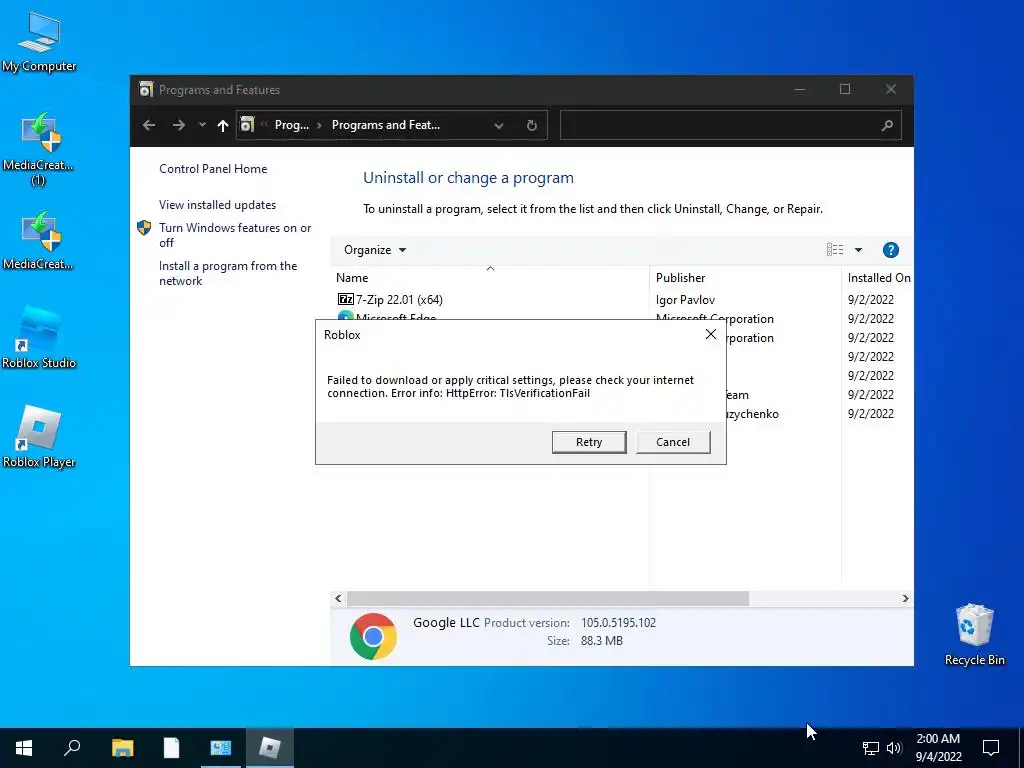This screenshot has width=1024, height=768.
Task: Click the Programs and Features title bar icon
Action: click(x=146, y=89)
